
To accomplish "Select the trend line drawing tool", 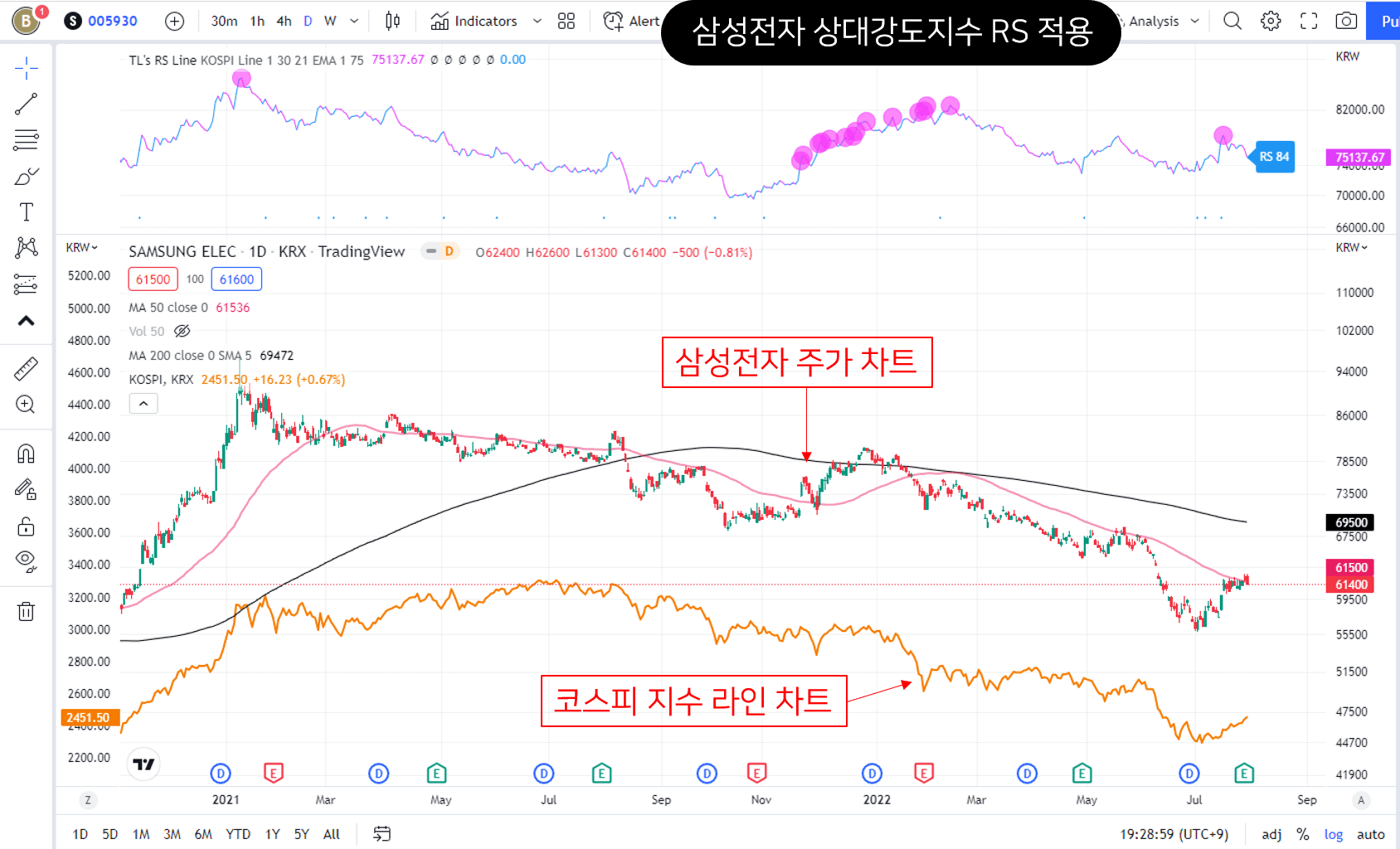I will click(x=26, y=103).
